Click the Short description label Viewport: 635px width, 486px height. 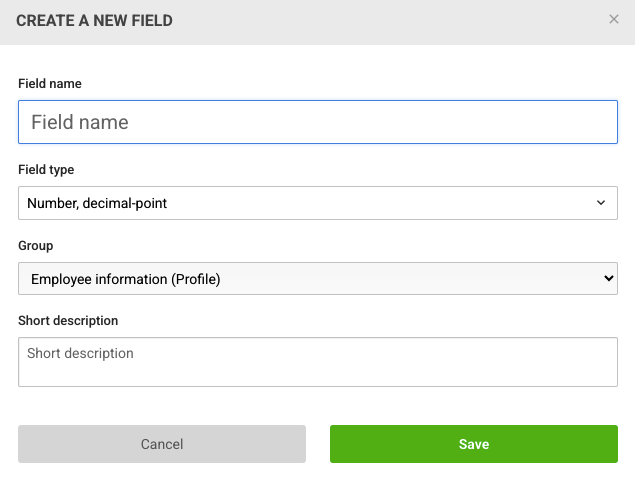click(x=68, y=320)
